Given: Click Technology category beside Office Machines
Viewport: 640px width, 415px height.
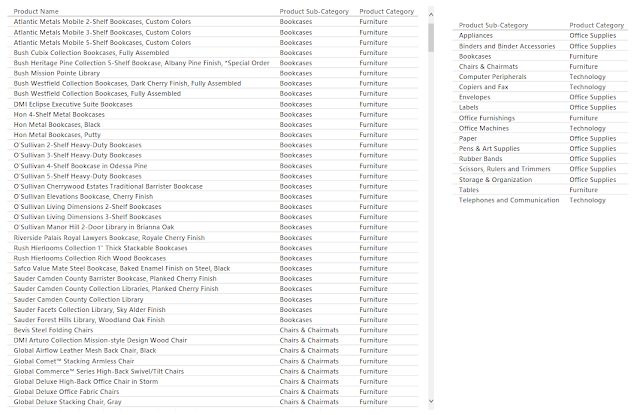Looking at the screenshot, I should 588,128.
